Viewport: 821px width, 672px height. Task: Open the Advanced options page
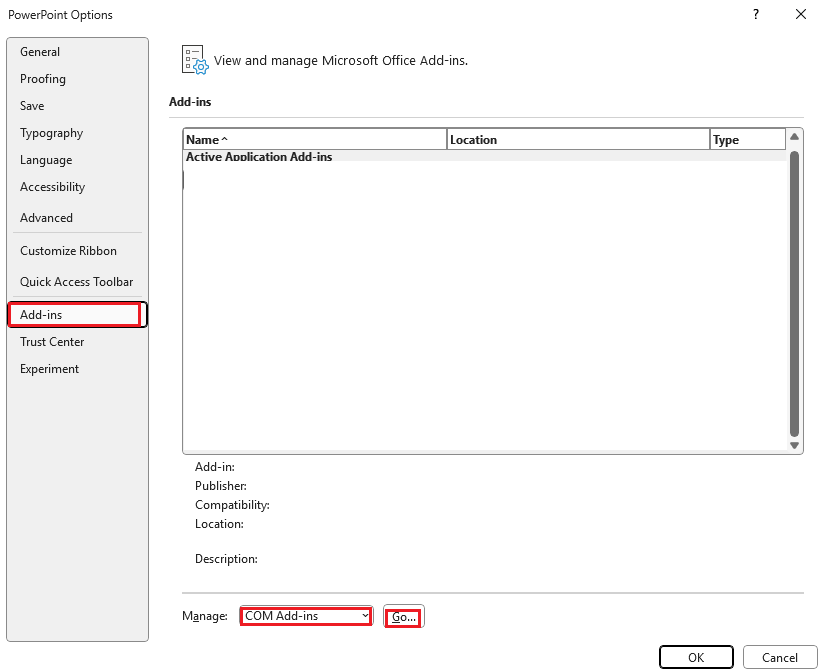pyautogui.click(x=46, y=218)
